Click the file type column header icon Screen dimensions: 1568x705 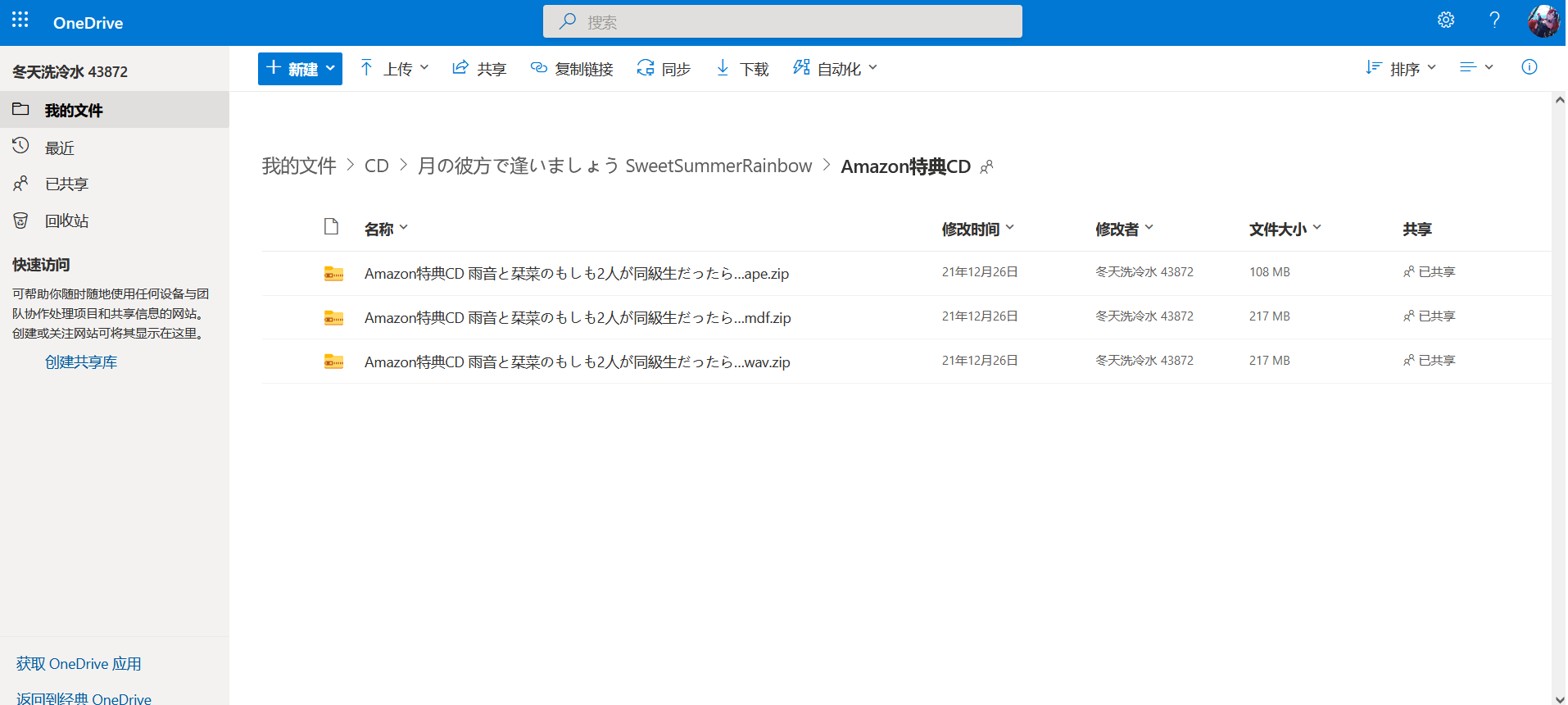click(331, 227)
